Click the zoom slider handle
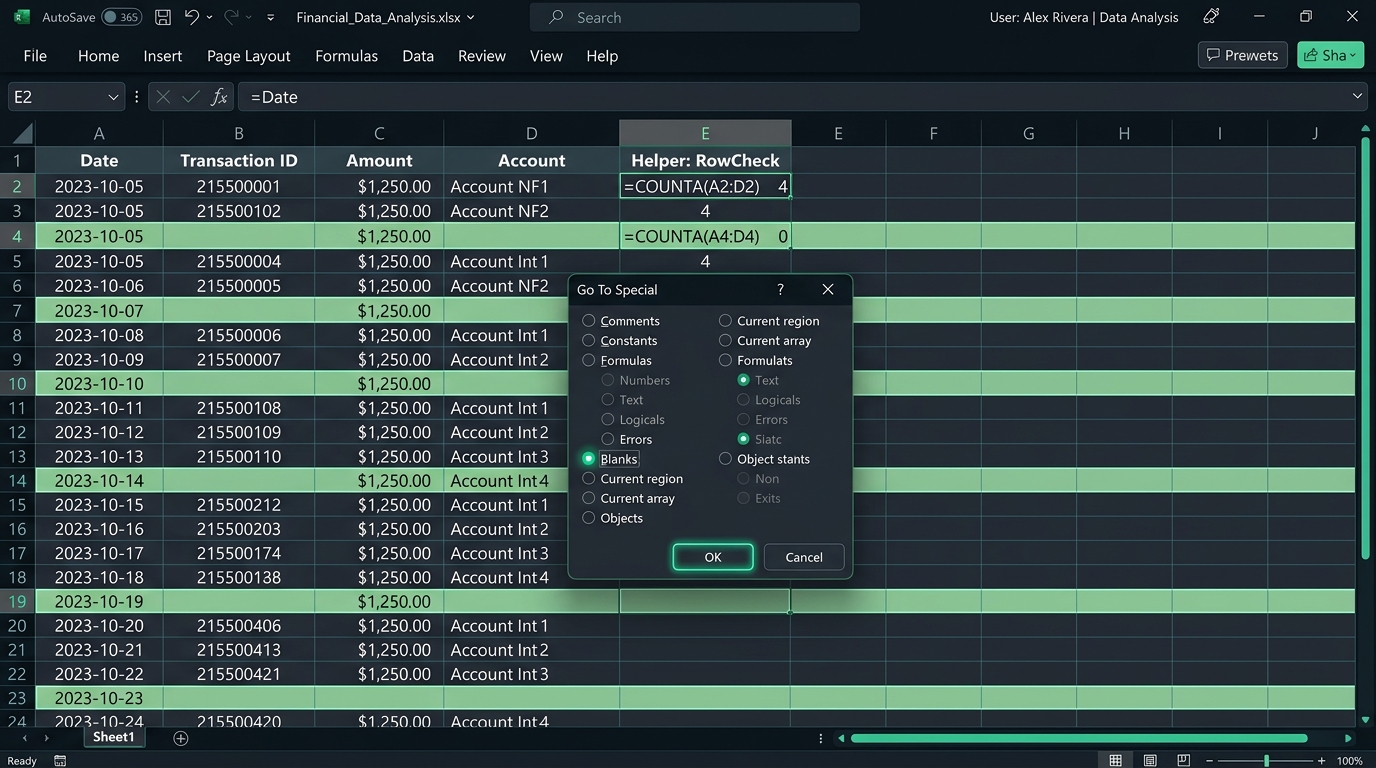This screenshot has height=768, width=1376. coord(1266,761)
